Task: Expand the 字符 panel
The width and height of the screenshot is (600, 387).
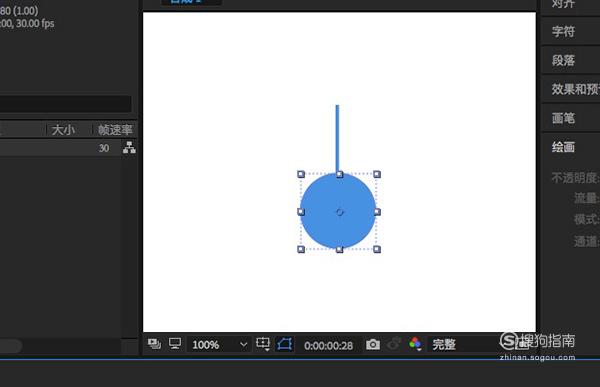Action: (563, 31)
